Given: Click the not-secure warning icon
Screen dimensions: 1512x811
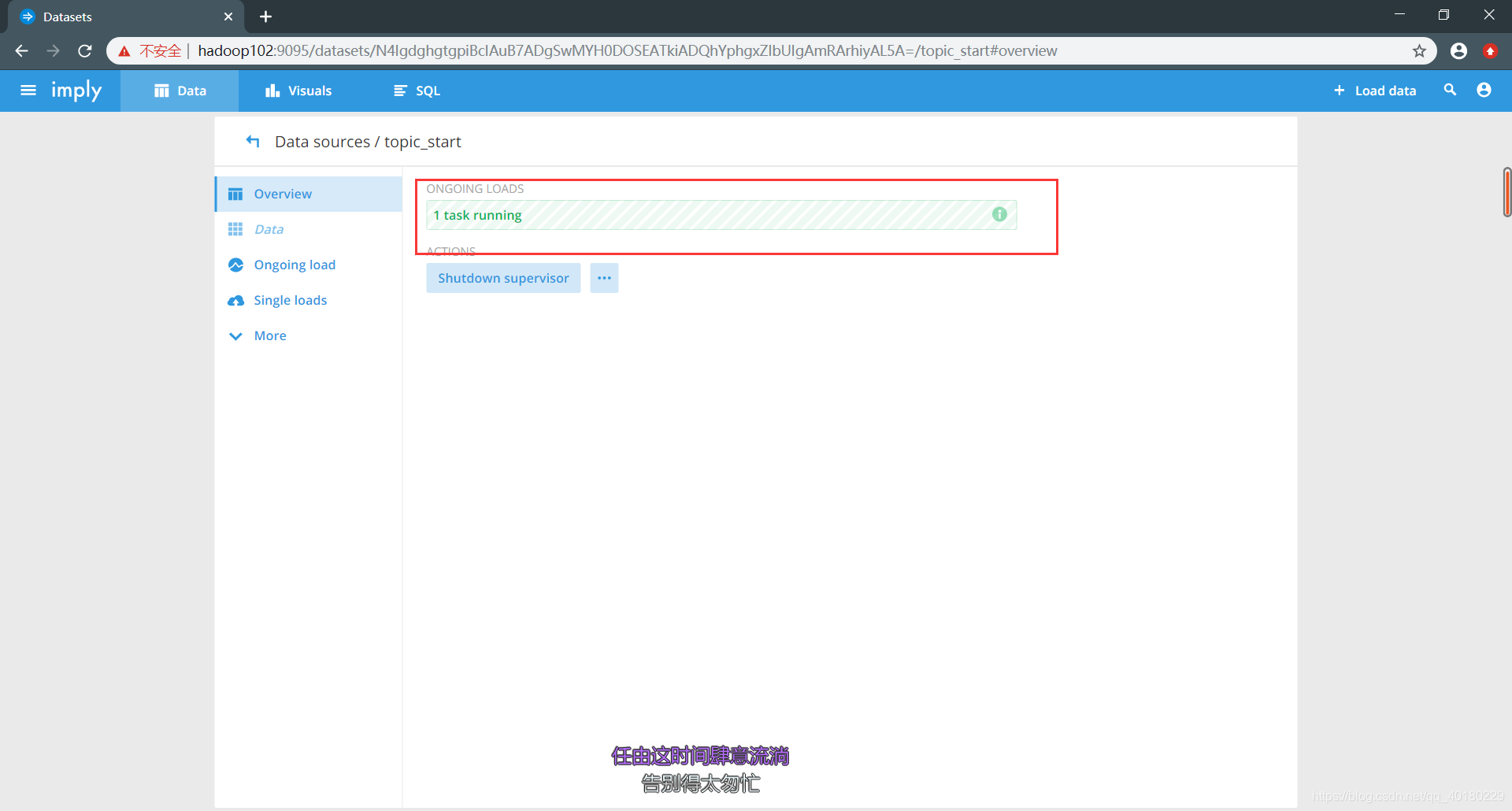Looking at the screenshot, I should tap(124, 51).
